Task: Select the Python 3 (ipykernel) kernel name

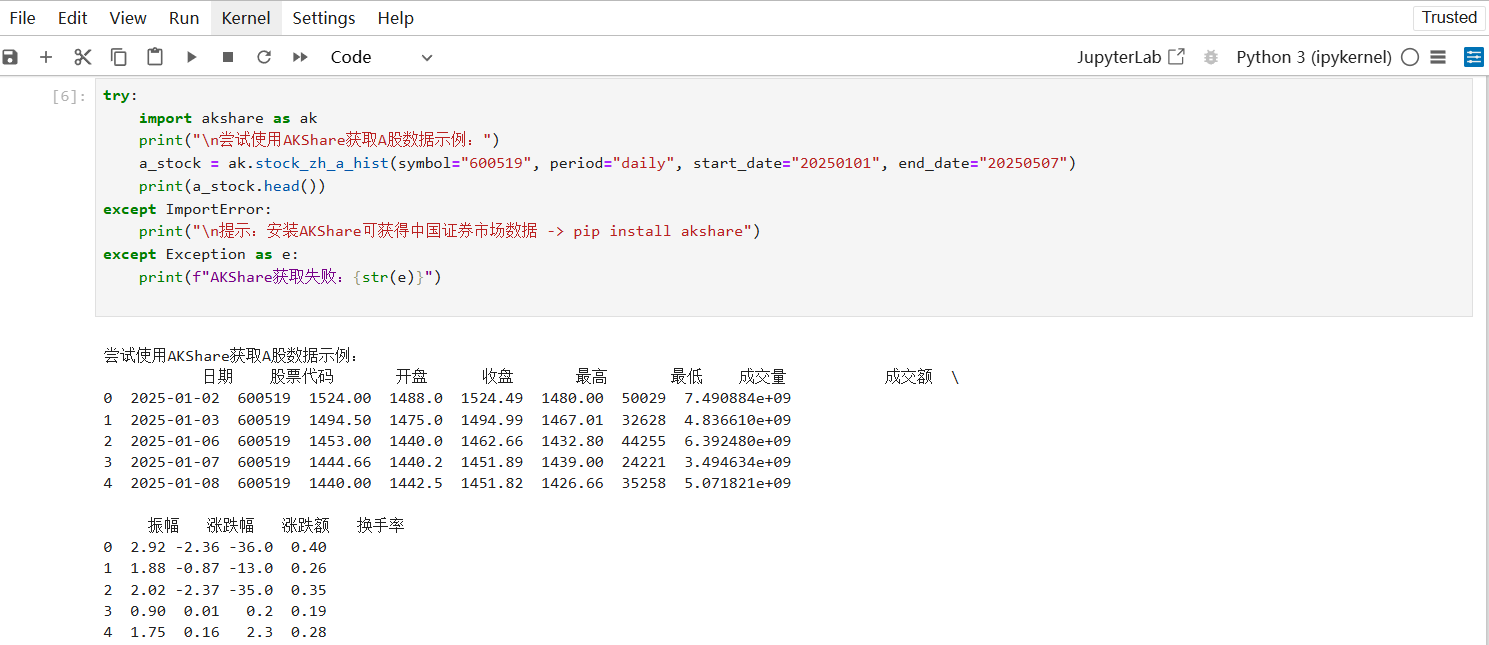Action: 1314,57
